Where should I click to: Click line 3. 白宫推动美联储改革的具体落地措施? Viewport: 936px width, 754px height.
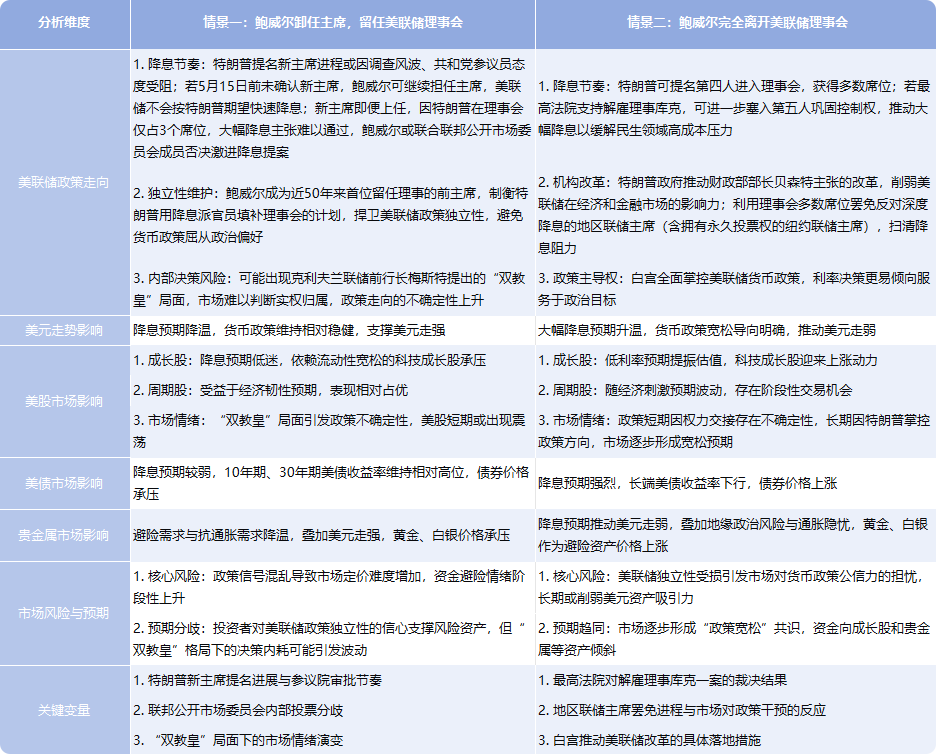[649, 740]
